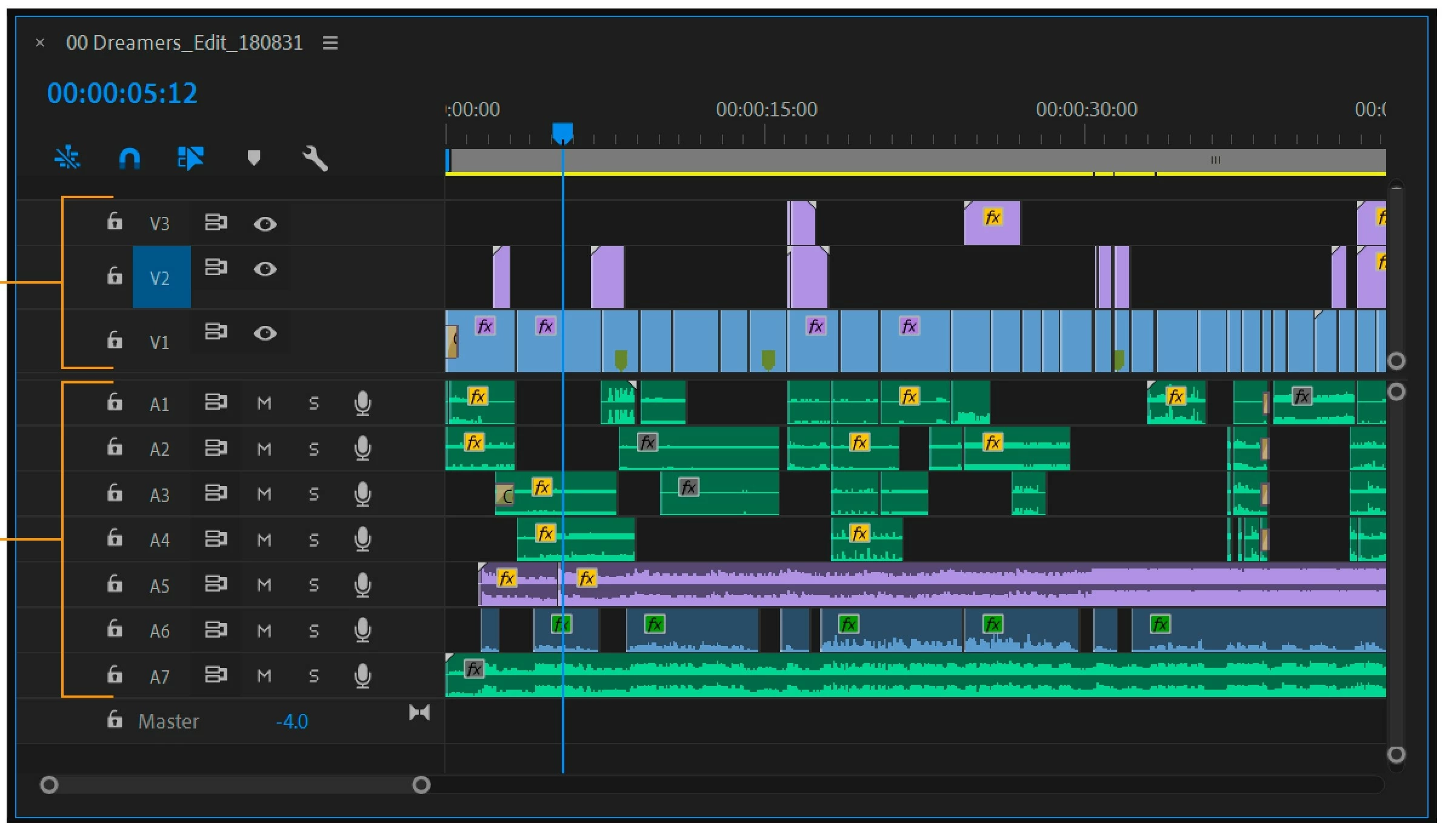Hide the V2 track output
The height and width of the screenshot is (840, 1454).
[x=265, y=269]
